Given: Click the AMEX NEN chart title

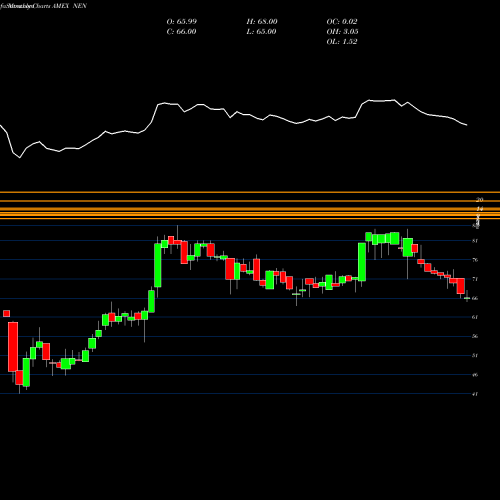Looking at the screenshot, I should 69,6.
